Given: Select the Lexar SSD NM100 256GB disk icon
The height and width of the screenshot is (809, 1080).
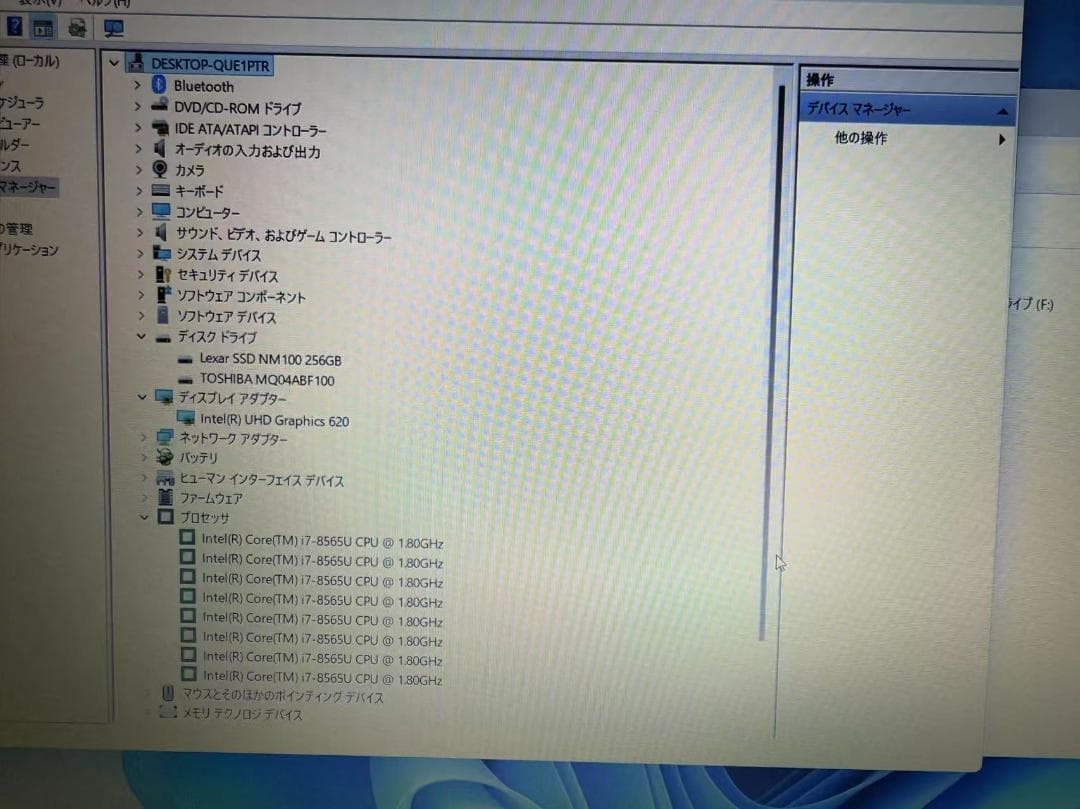Looking at the screenshot, I should click(185, 359).
